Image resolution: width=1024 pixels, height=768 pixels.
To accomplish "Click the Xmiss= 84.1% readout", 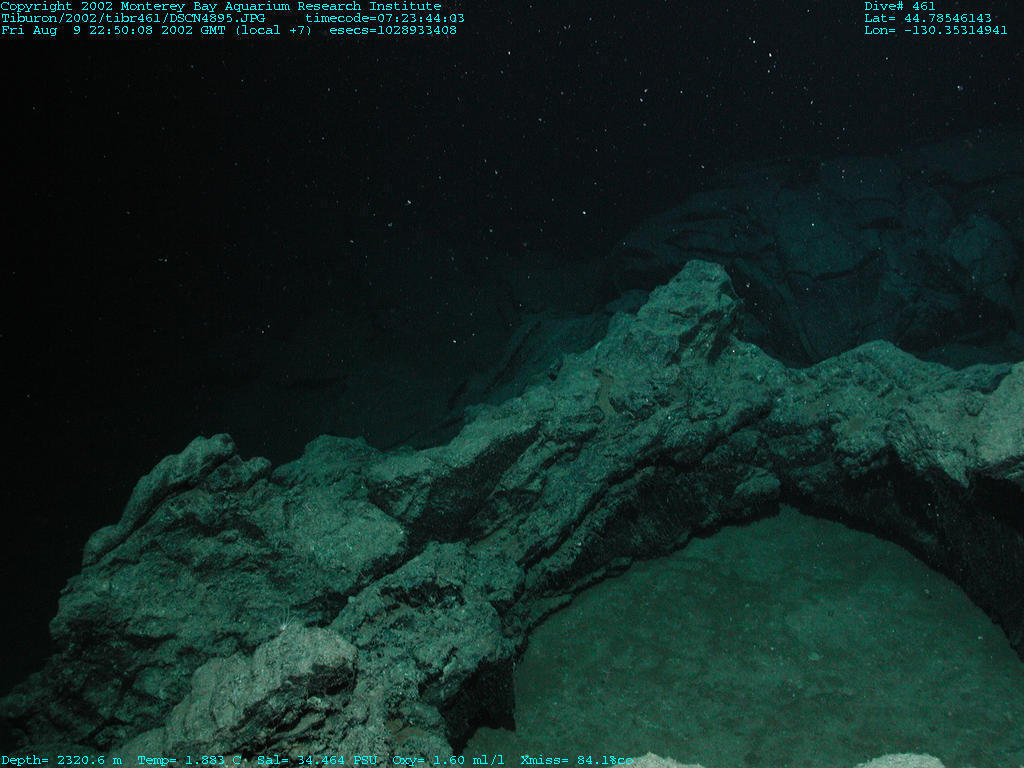I will click(x=576, y=760).
